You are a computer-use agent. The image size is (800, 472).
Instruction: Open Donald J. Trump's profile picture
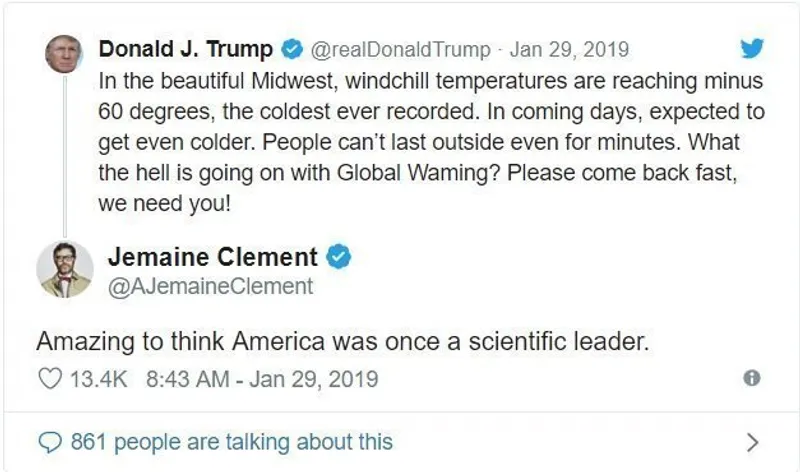64,53
